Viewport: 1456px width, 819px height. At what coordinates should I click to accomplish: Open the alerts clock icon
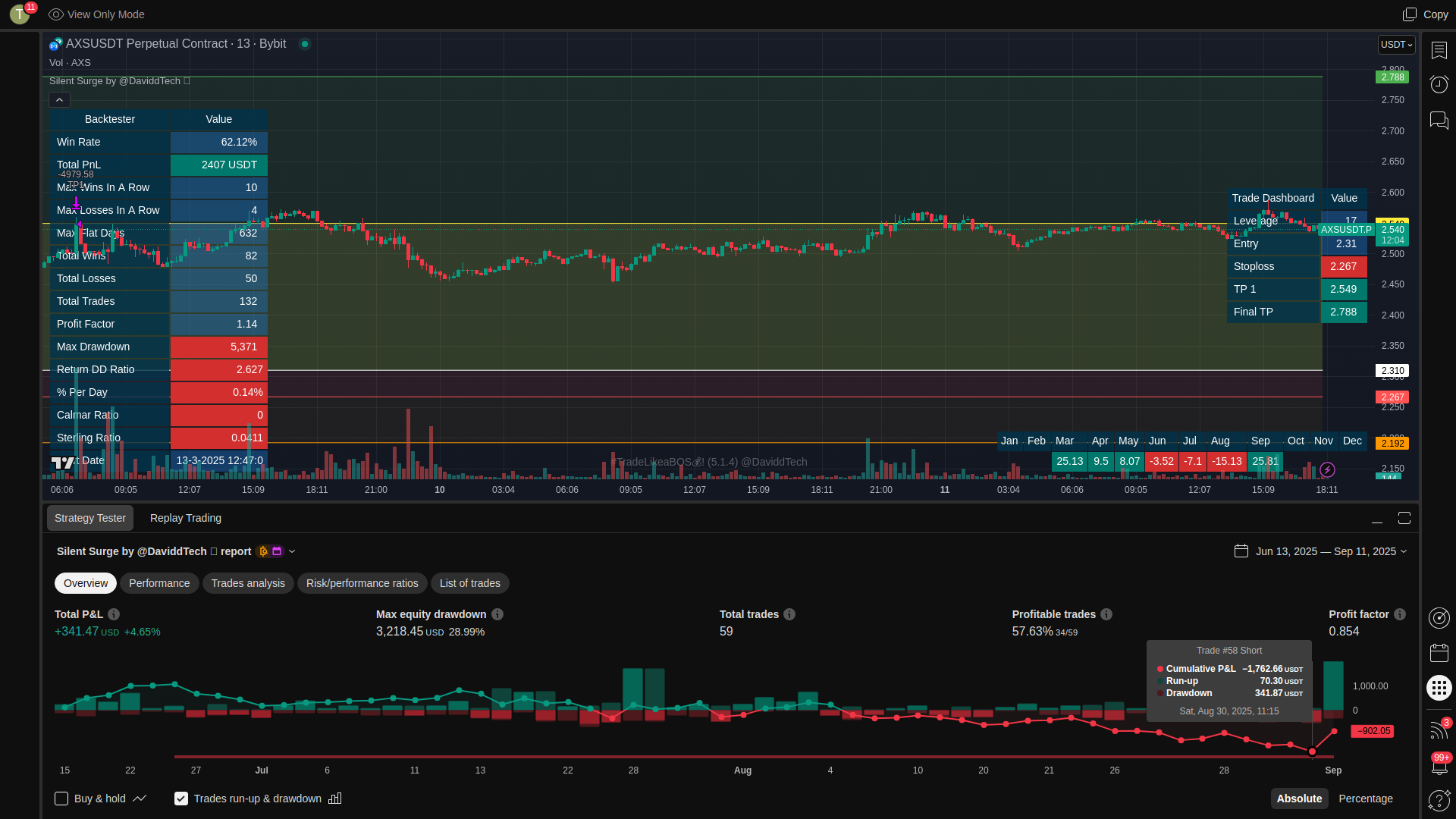[x=1439, y=84]
